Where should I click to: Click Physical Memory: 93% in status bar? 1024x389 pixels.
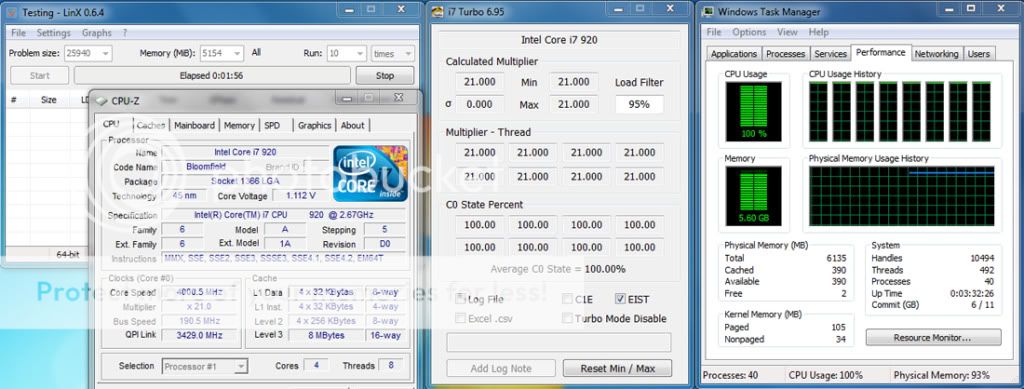(941, 375)
